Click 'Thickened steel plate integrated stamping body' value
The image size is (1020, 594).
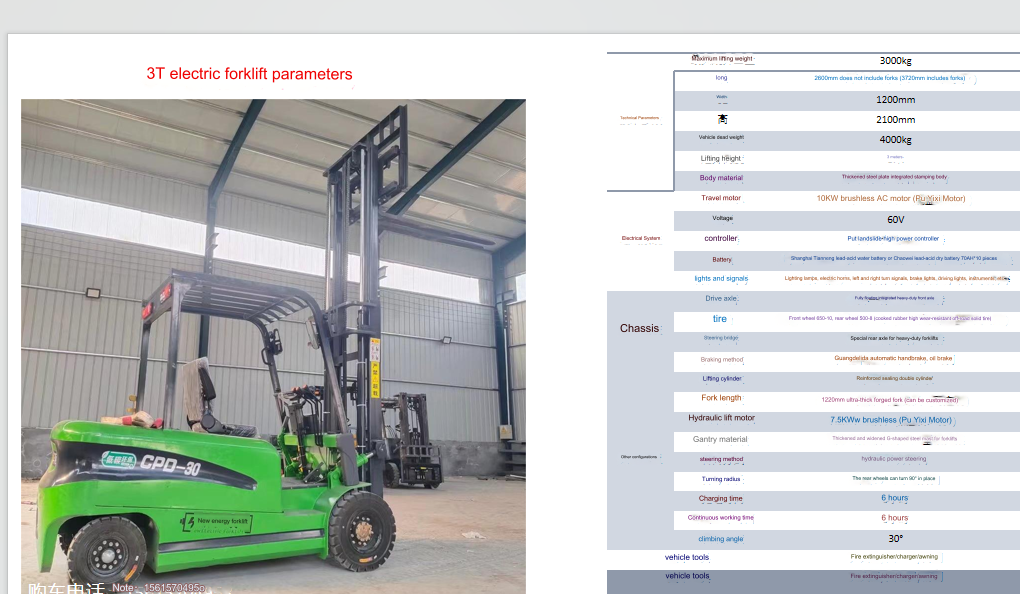point(894,177)
